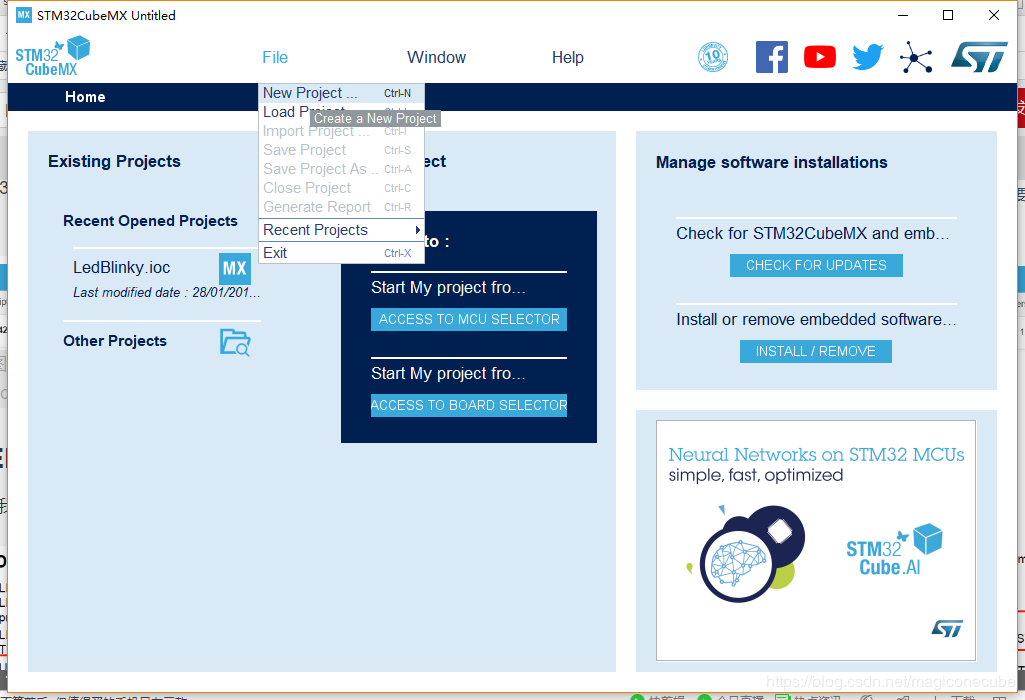1025x700 pixels.
Task: Click ACCESS TO MCU SELECTOR button
Action: coord(469,319)
